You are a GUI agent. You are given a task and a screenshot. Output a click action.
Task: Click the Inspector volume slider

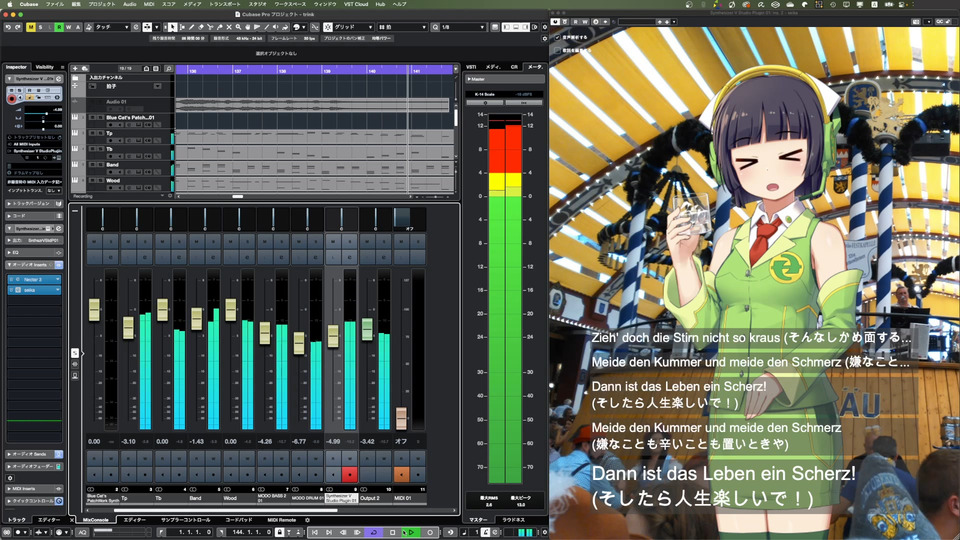[43, 113]
